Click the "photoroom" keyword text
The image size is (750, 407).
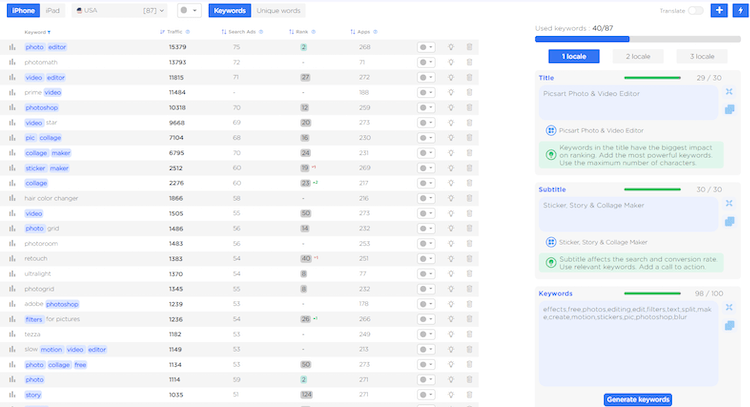(41, 243)
